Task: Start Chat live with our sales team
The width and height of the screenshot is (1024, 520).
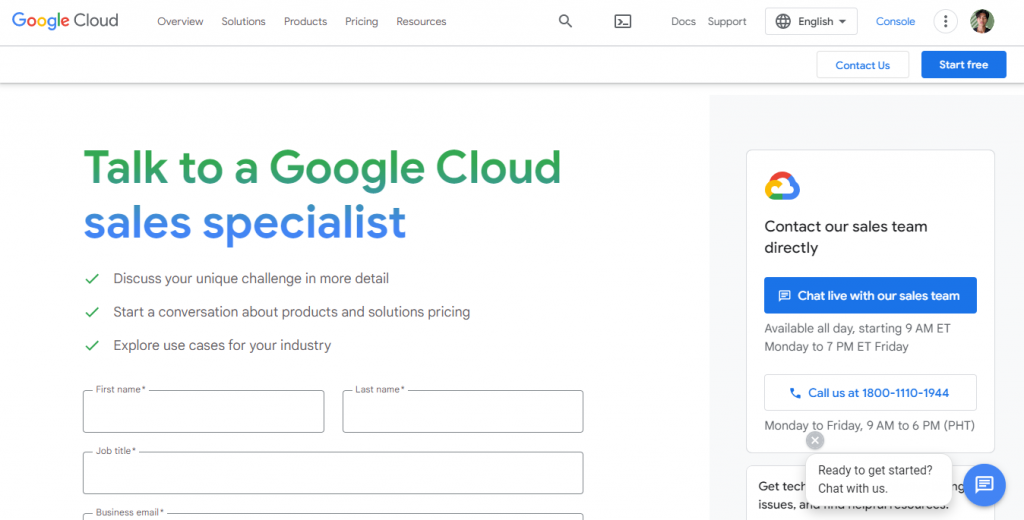Action: click(870, 296)
